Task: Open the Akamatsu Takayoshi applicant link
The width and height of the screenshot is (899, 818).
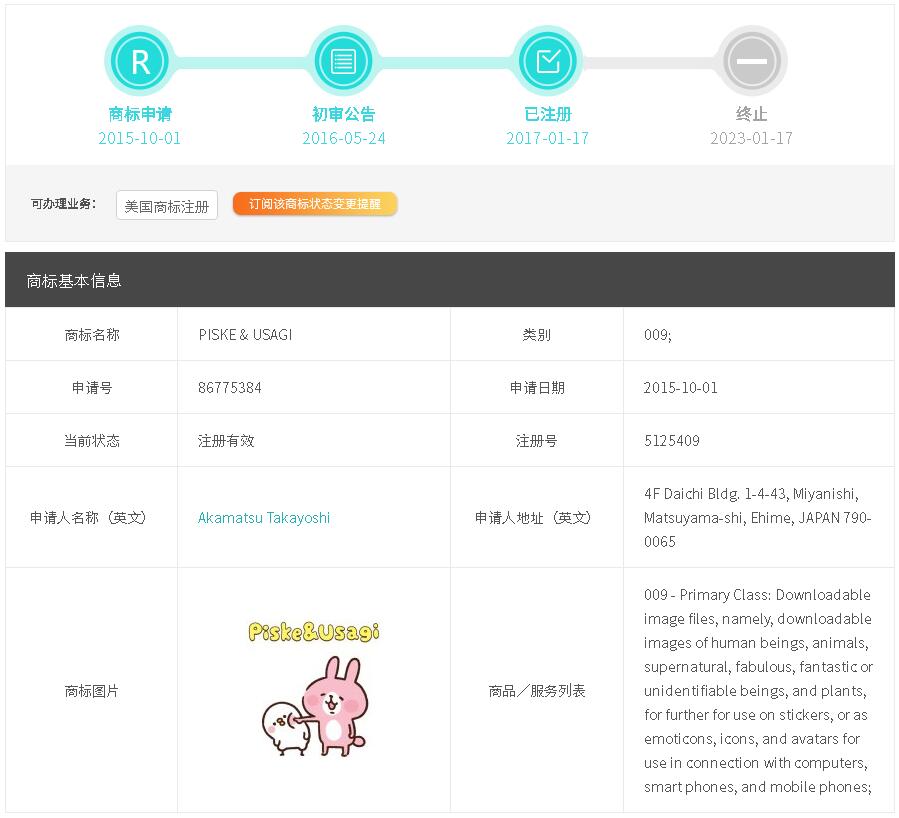Action: 264,518
